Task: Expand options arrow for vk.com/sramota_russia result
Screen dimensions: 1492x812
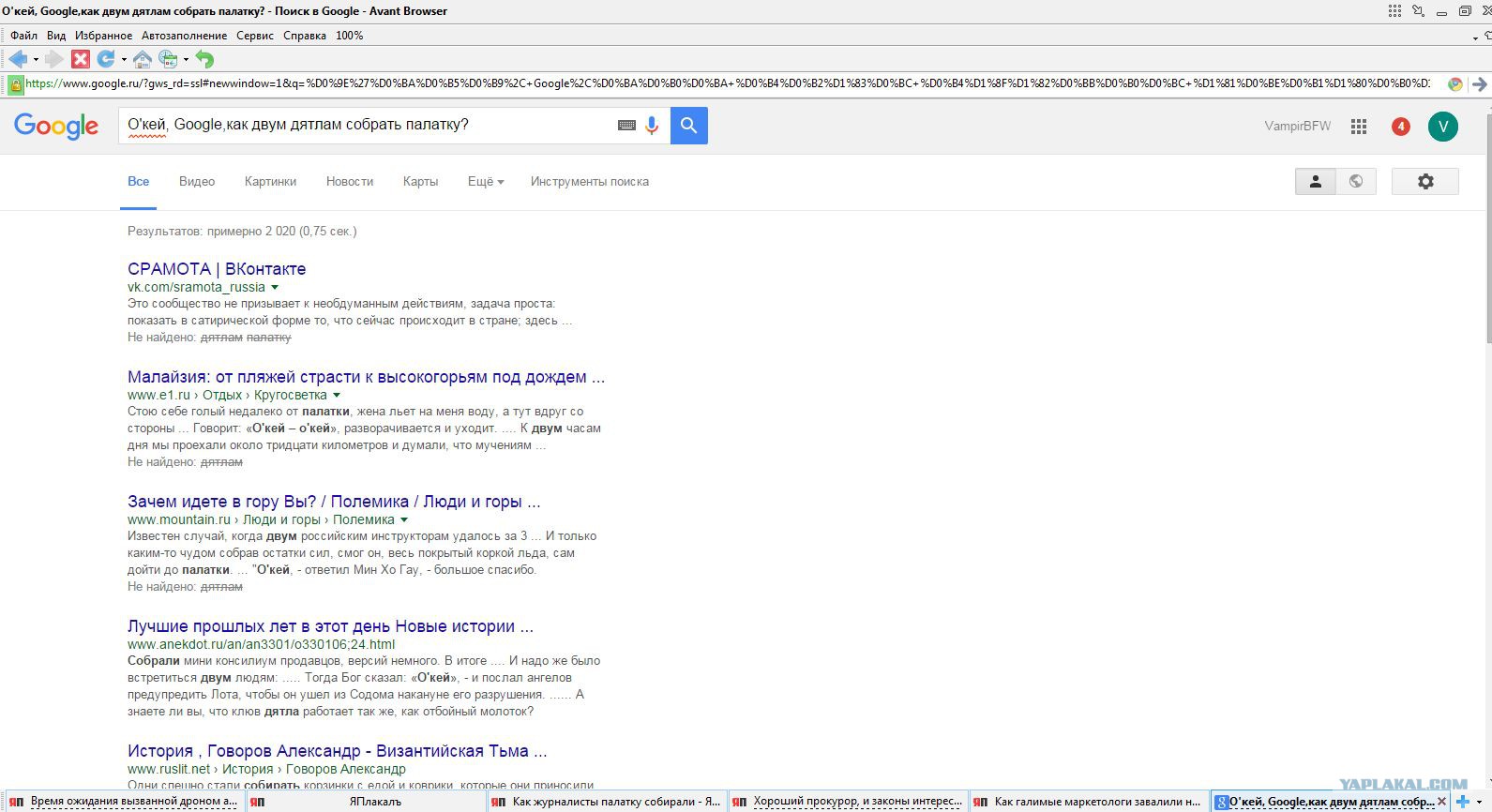Action: tap(275, 288)
